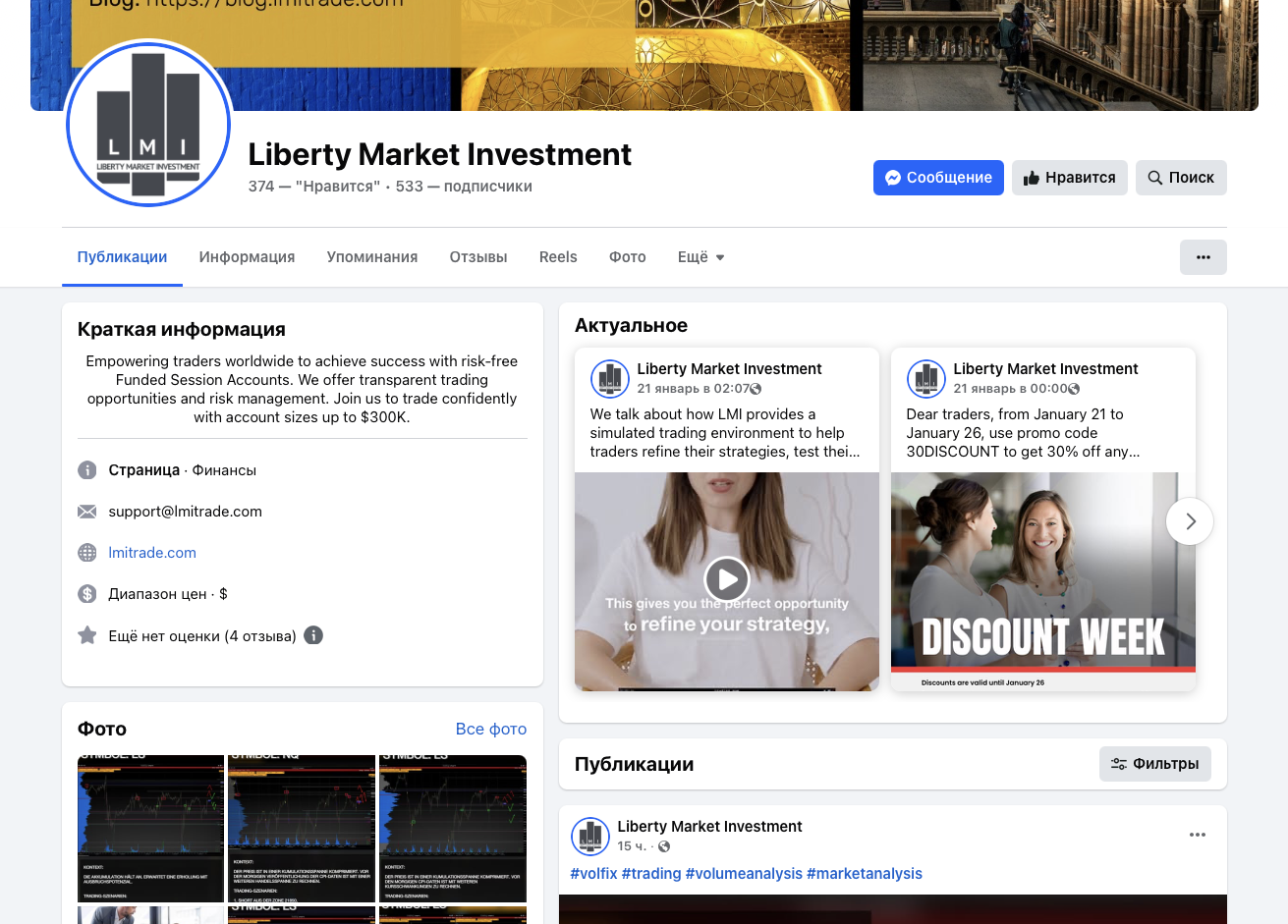Image resolution: width=1288 pixels, height=924 pixels.
Task: Click the info icon beside Страница Финансы
Action: (x=87, y=470)
